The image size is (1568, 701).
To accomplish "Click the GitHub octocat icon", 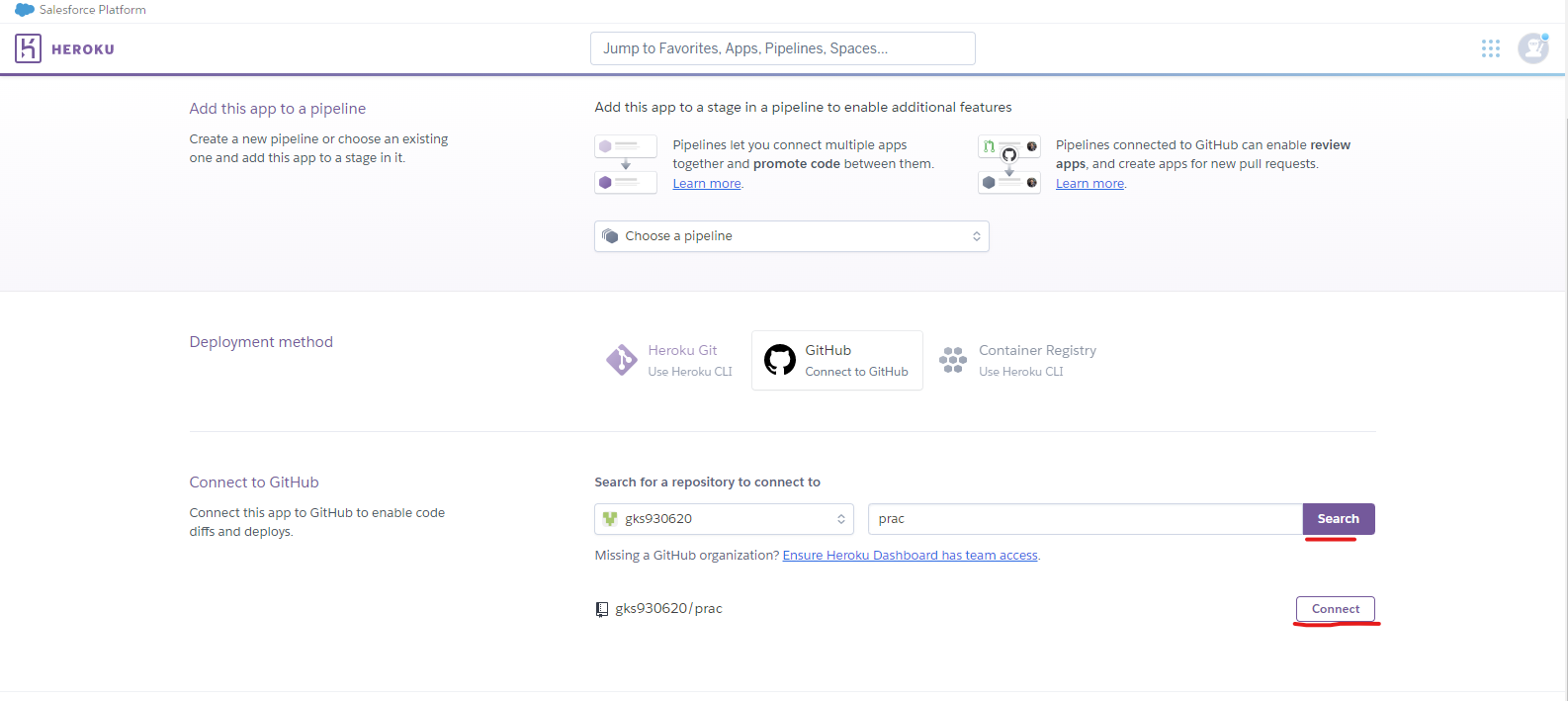I will (780, 360).
